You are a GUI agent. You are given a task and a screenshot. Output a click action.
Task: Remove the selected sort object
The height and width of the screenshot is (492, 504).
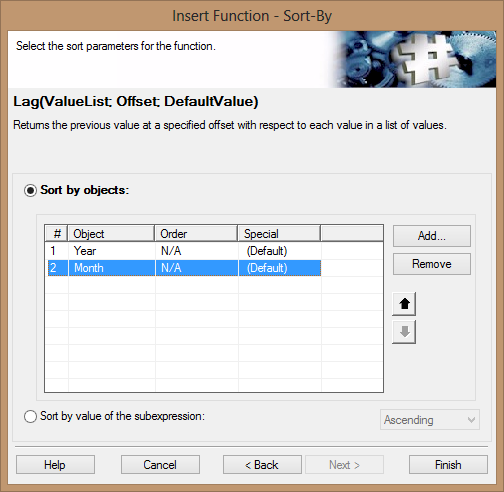432,264
